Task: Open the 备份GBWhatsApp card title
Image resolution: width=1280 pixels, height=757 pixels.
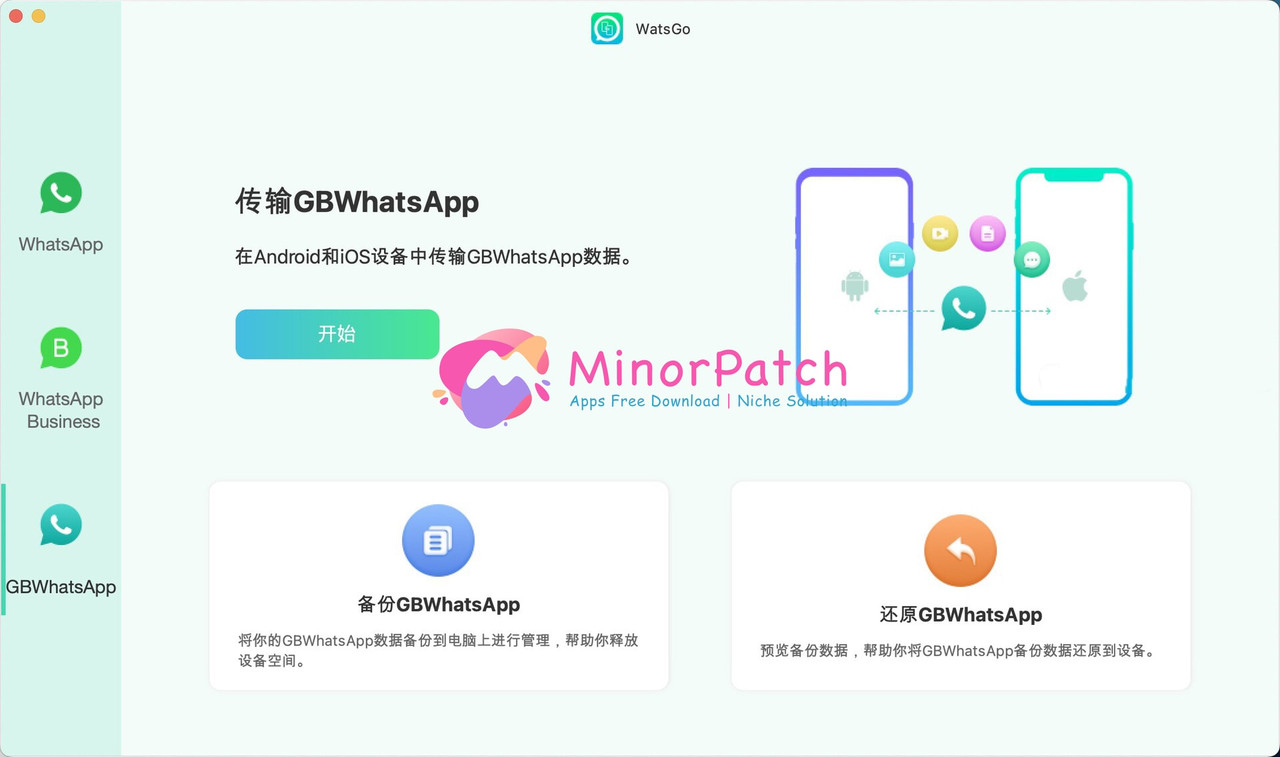Action: pyautogui.click(x=438, y=604)
